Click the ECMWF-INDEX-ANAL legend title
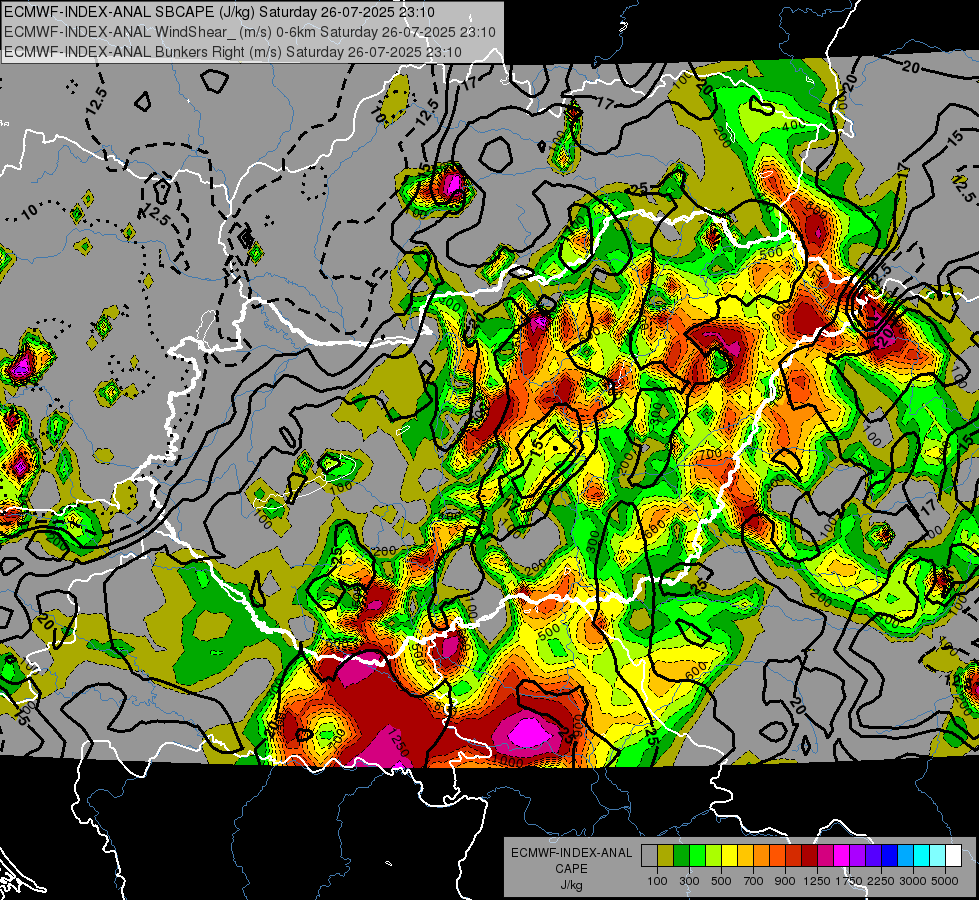 click(571, 853)
